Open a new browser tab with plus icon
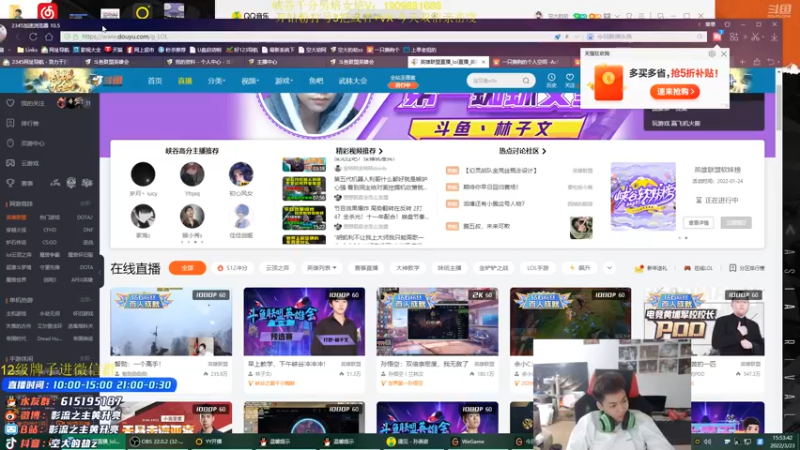Viewport: 800px width, 450px height. click(x=742, y=62)
